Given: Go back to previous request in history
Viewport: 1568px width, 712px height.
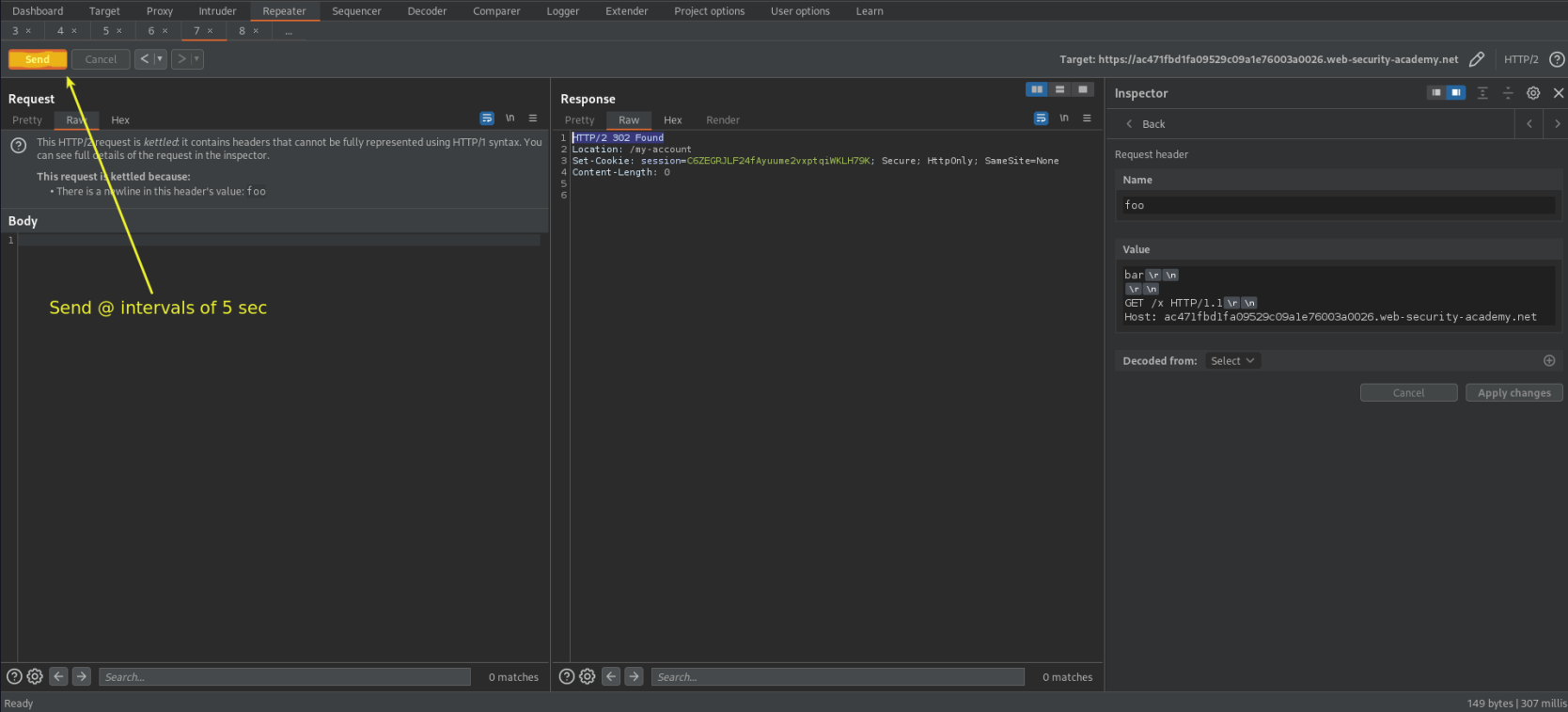Looking at the screenshot, I should pos(144,59).
